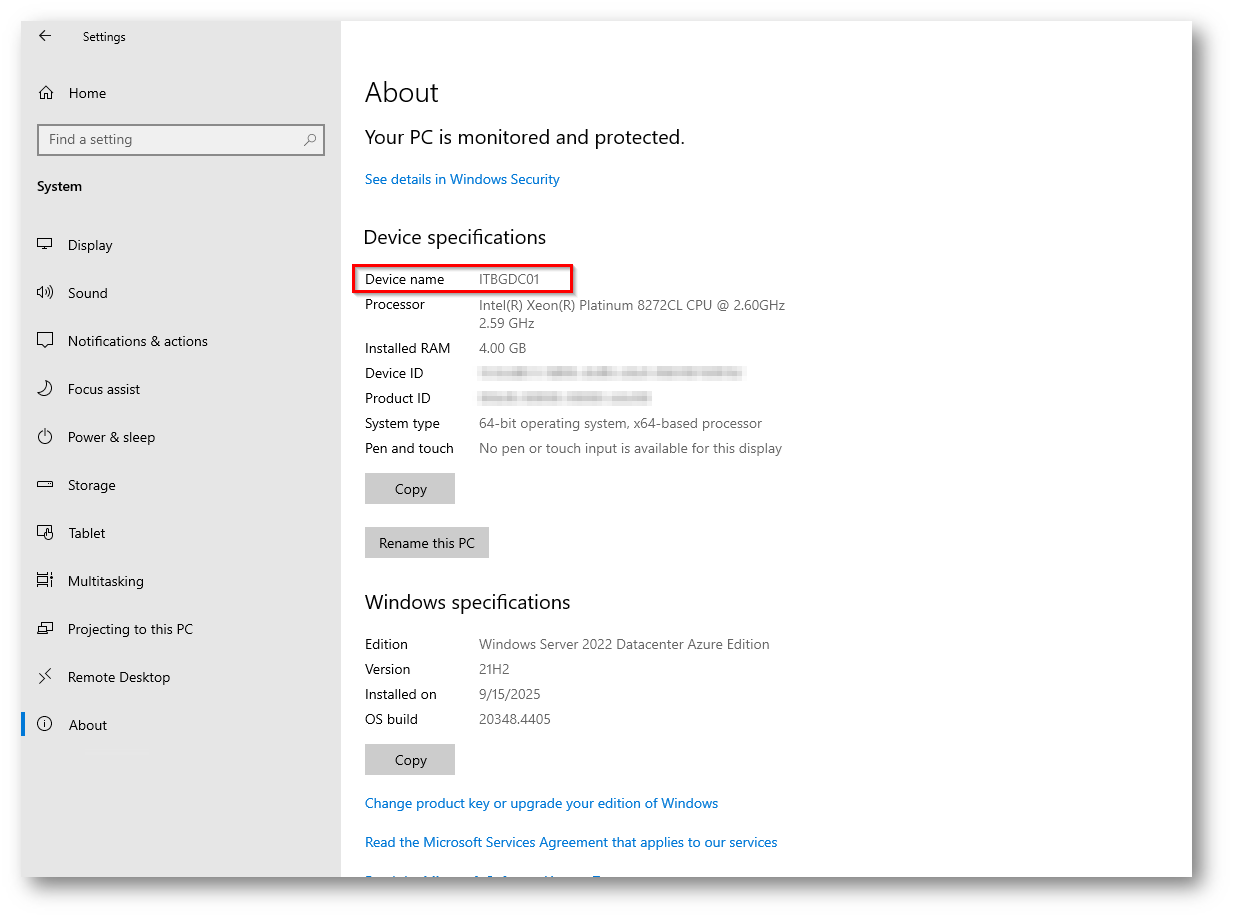
Task: Click the Sound speaker icon
Action: [45, 293]
